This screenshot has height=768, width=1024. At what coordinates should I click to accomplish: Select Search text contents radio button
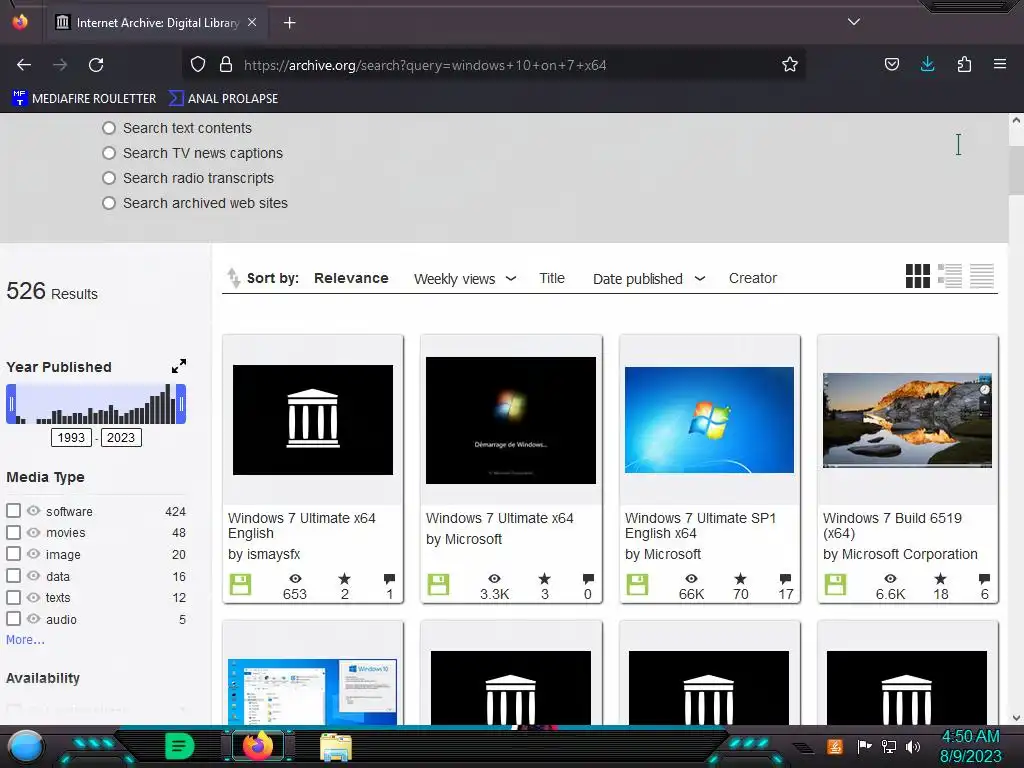[109, 128]
